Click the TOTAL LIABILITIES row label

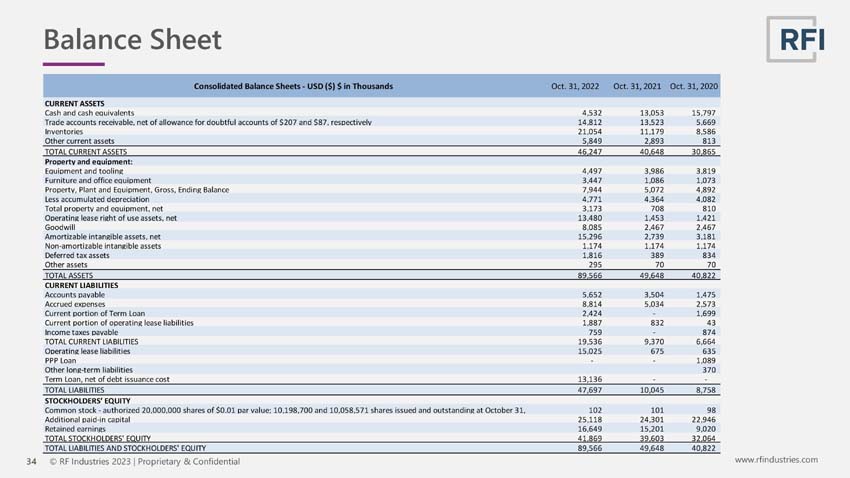[74, 390]
